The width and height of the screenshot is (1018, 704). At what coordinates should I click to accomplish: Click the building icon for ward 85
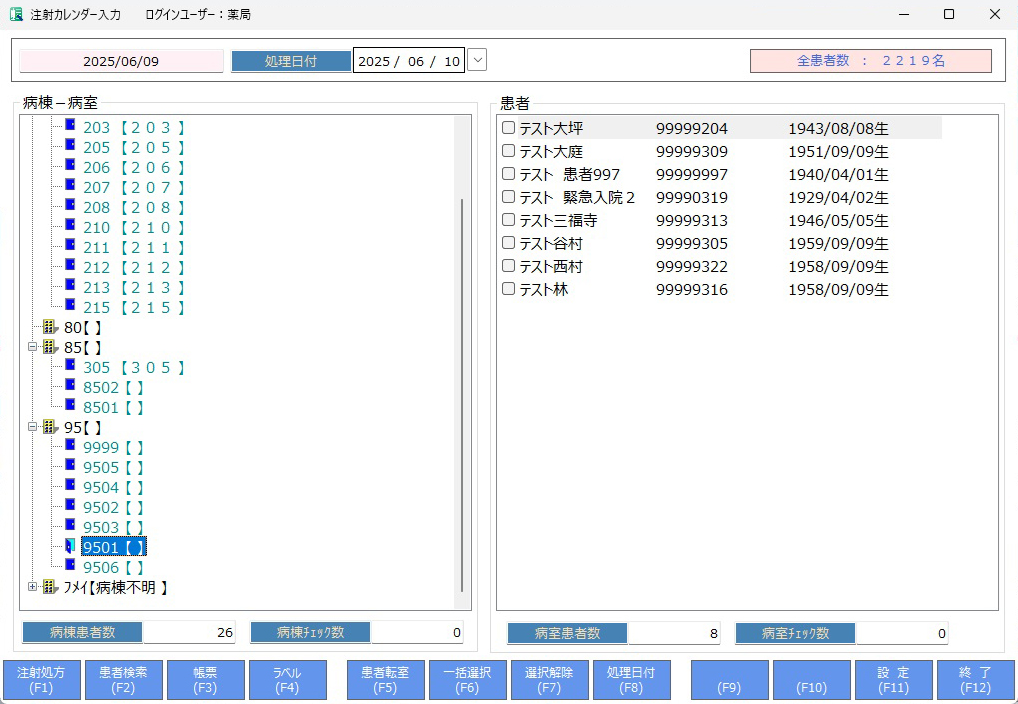(x=50, y=347)
